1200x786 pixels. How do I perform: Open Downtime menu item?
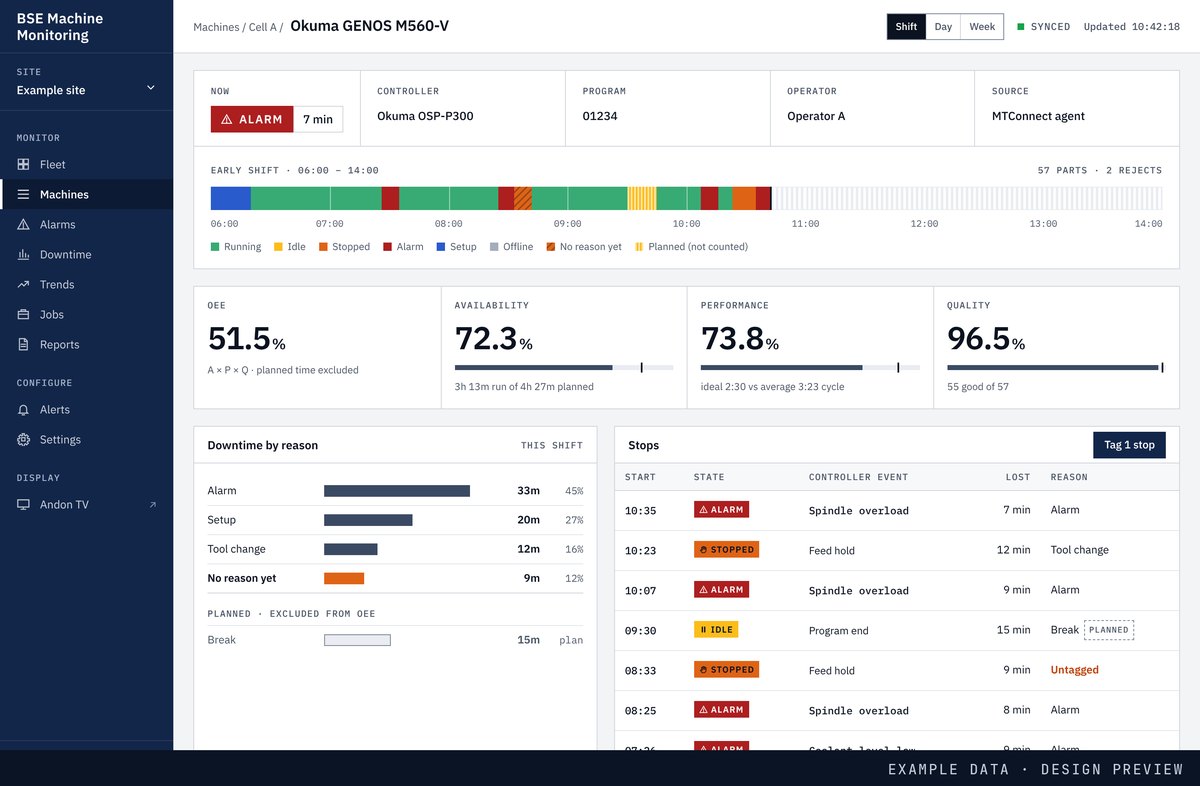click(x=86, y=254)
